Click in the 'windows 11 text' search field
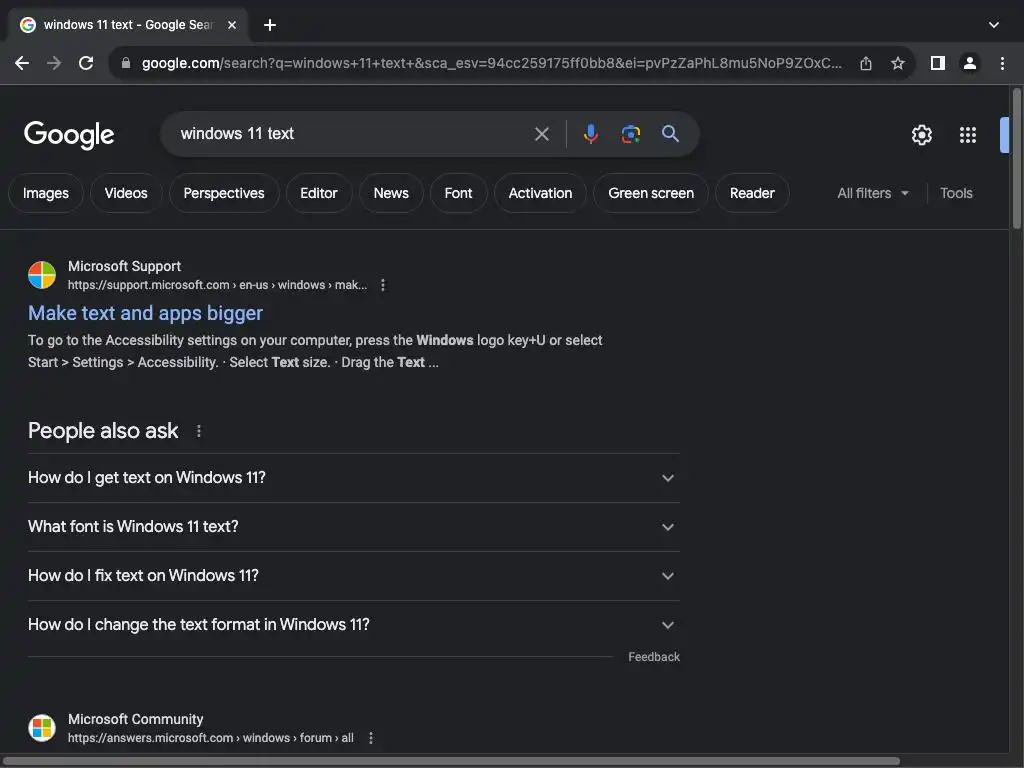Viewport: 1024px width, 768px height. [353, 134]
